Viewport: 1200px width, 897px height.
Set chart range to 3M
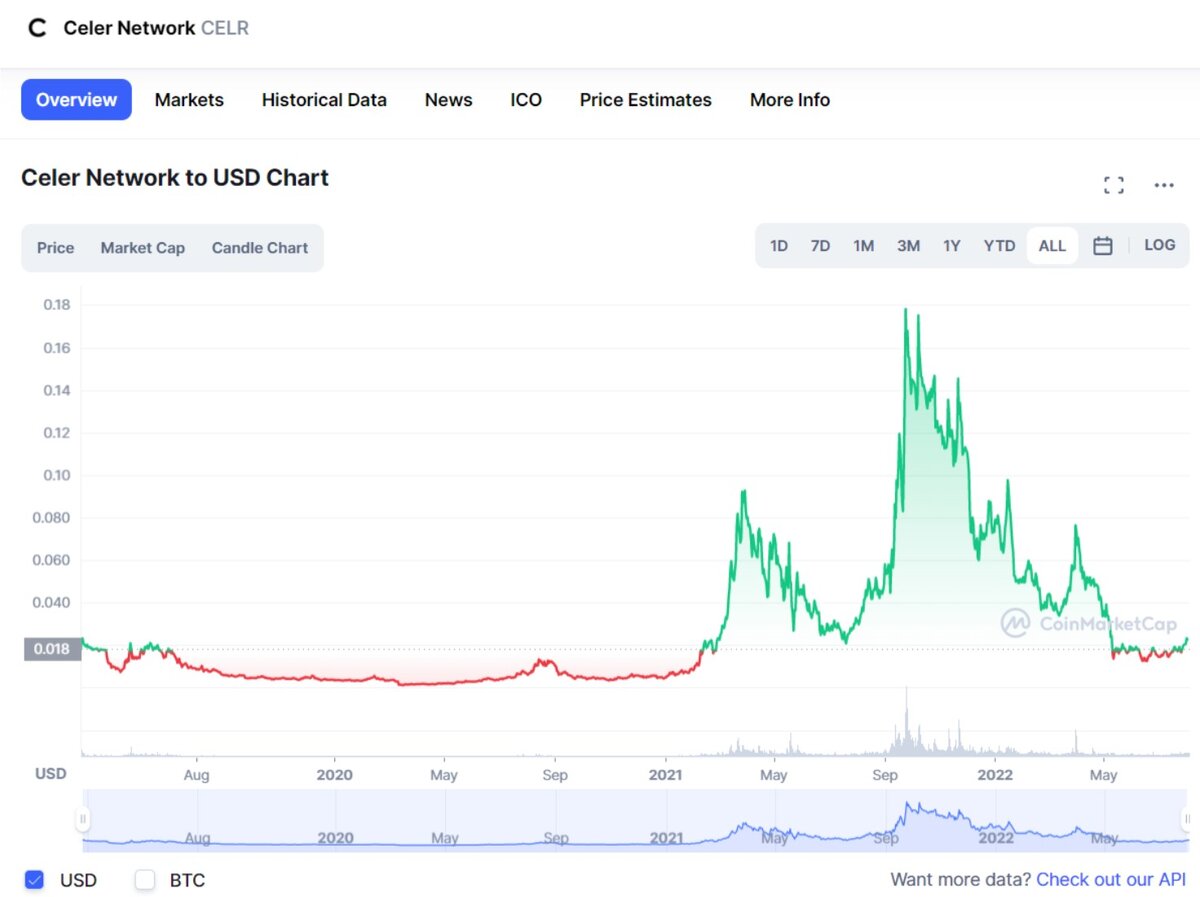(908, 246)
